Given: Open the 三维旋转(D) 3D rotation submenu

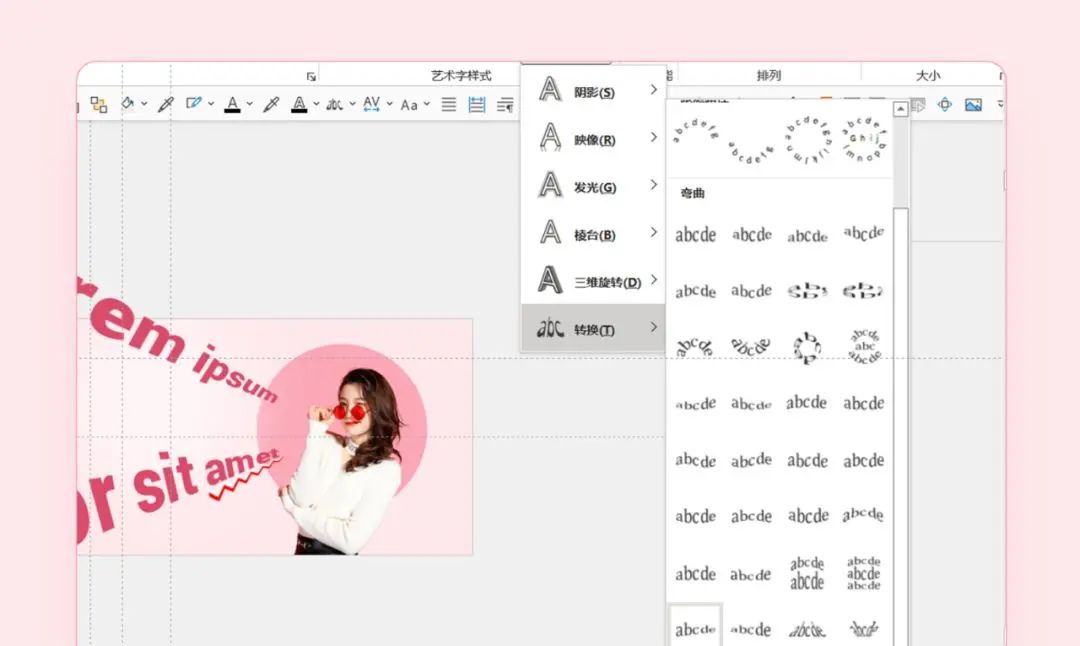Looking at the screenshot, I should (x=592, y=281).
